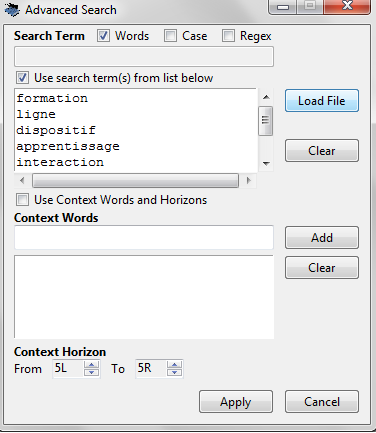The height and width of the screenshot is (433, 376).
Task: Click the Context Words input field
Action: [144, 237]
